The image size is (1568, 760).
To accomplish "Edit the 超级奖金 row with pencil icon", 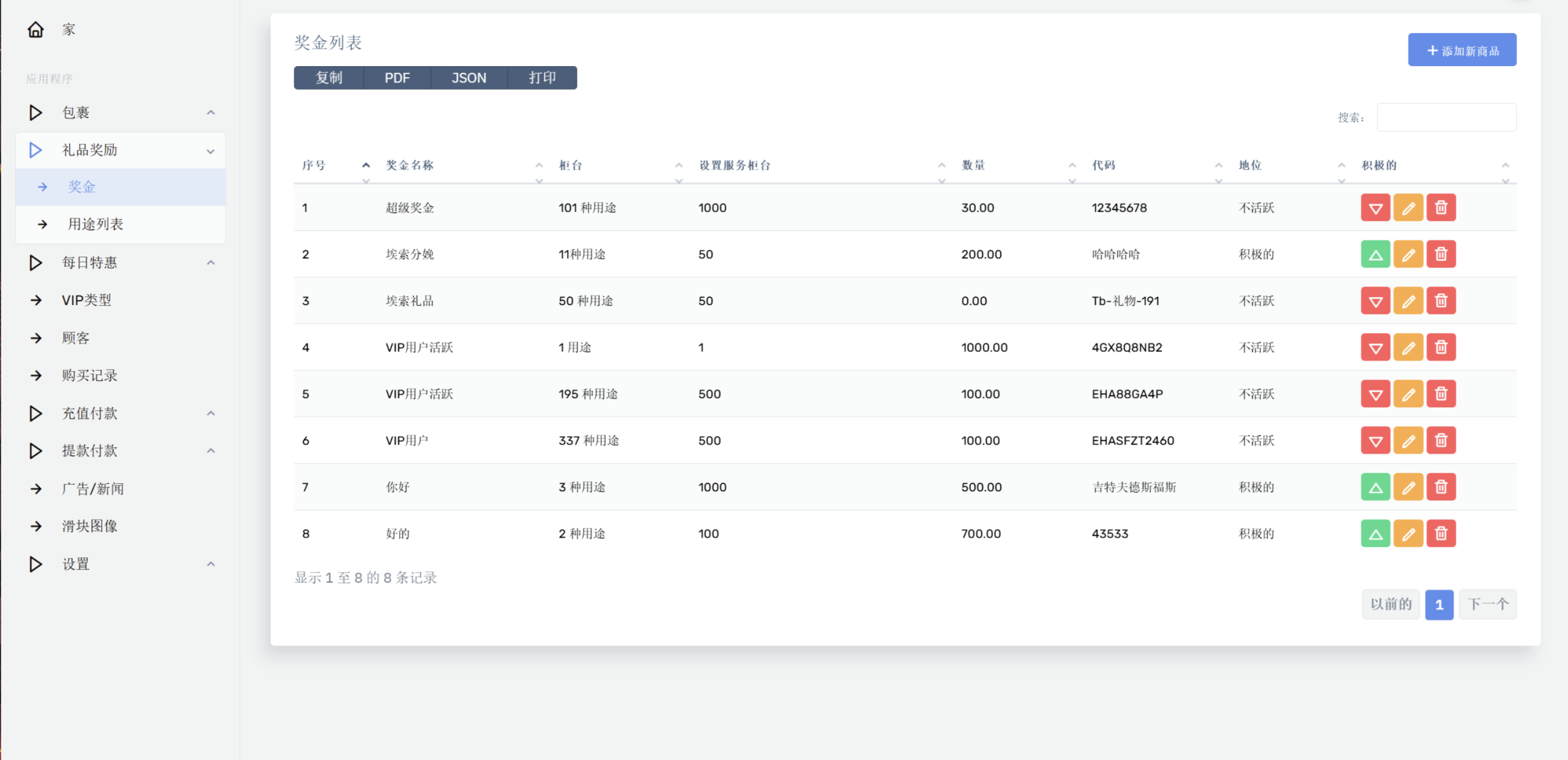I will pyautogui.click(x=1408, y=208).
